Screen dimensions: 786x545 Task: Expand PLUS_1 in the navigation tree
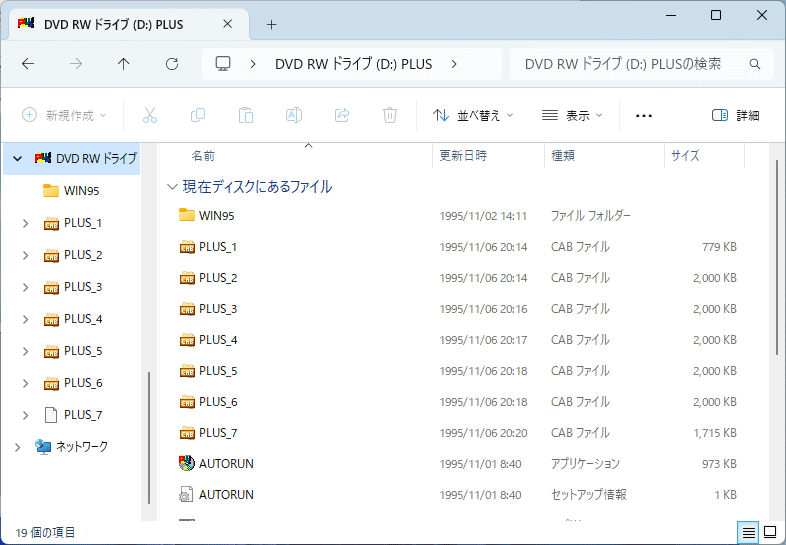pos(26,223)
